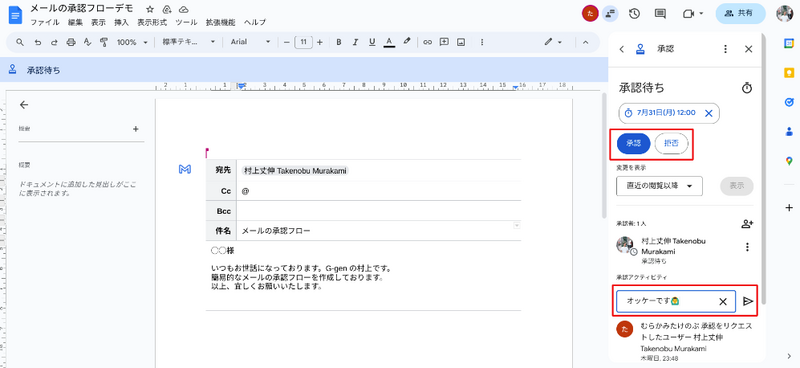
Task: Collapse the menus with the chevron
Action: coord(585,42)
